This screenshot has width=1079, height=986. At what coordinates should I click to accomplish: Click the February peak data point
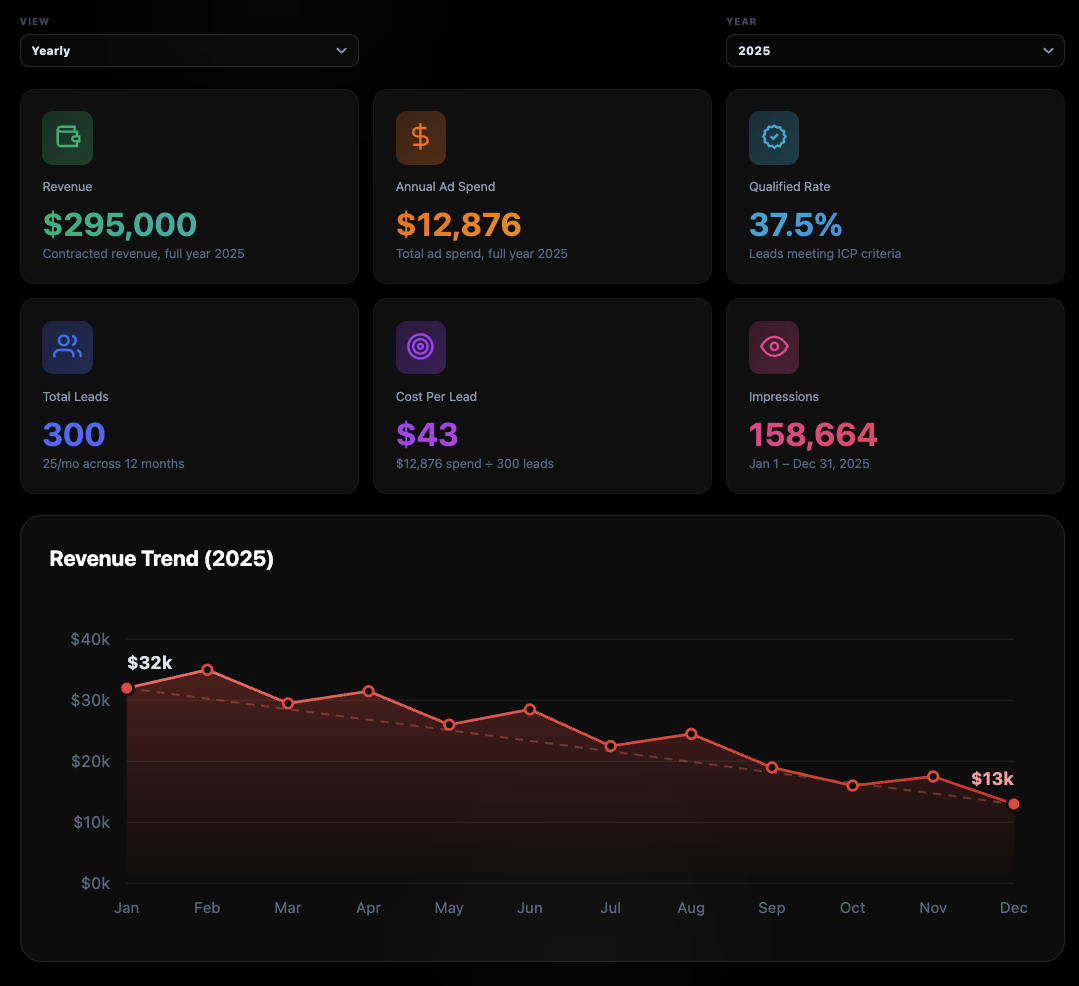click(x=207, y=669)
